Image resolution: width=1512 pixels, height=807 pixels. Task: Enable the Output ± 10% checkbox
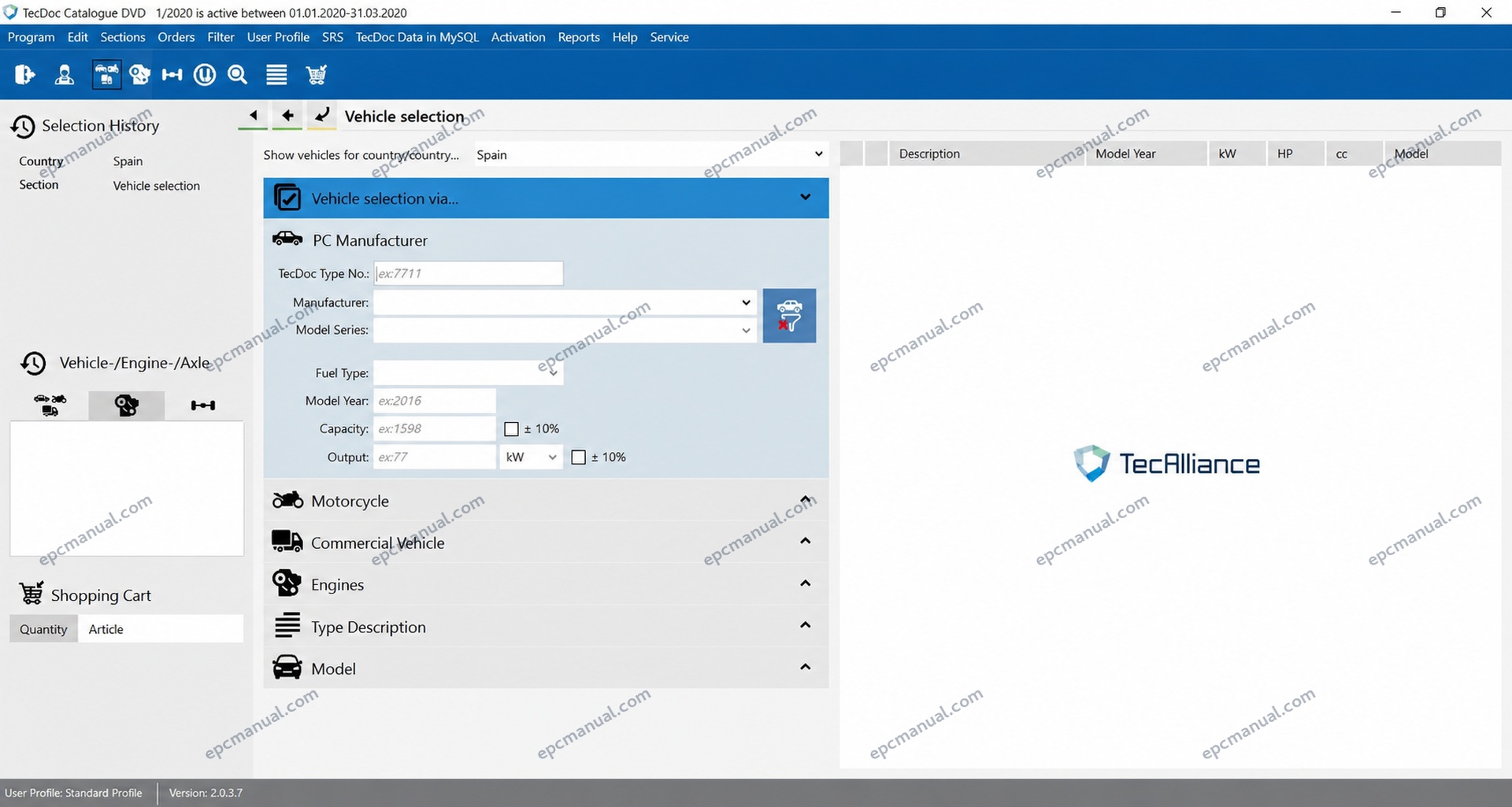578,457
